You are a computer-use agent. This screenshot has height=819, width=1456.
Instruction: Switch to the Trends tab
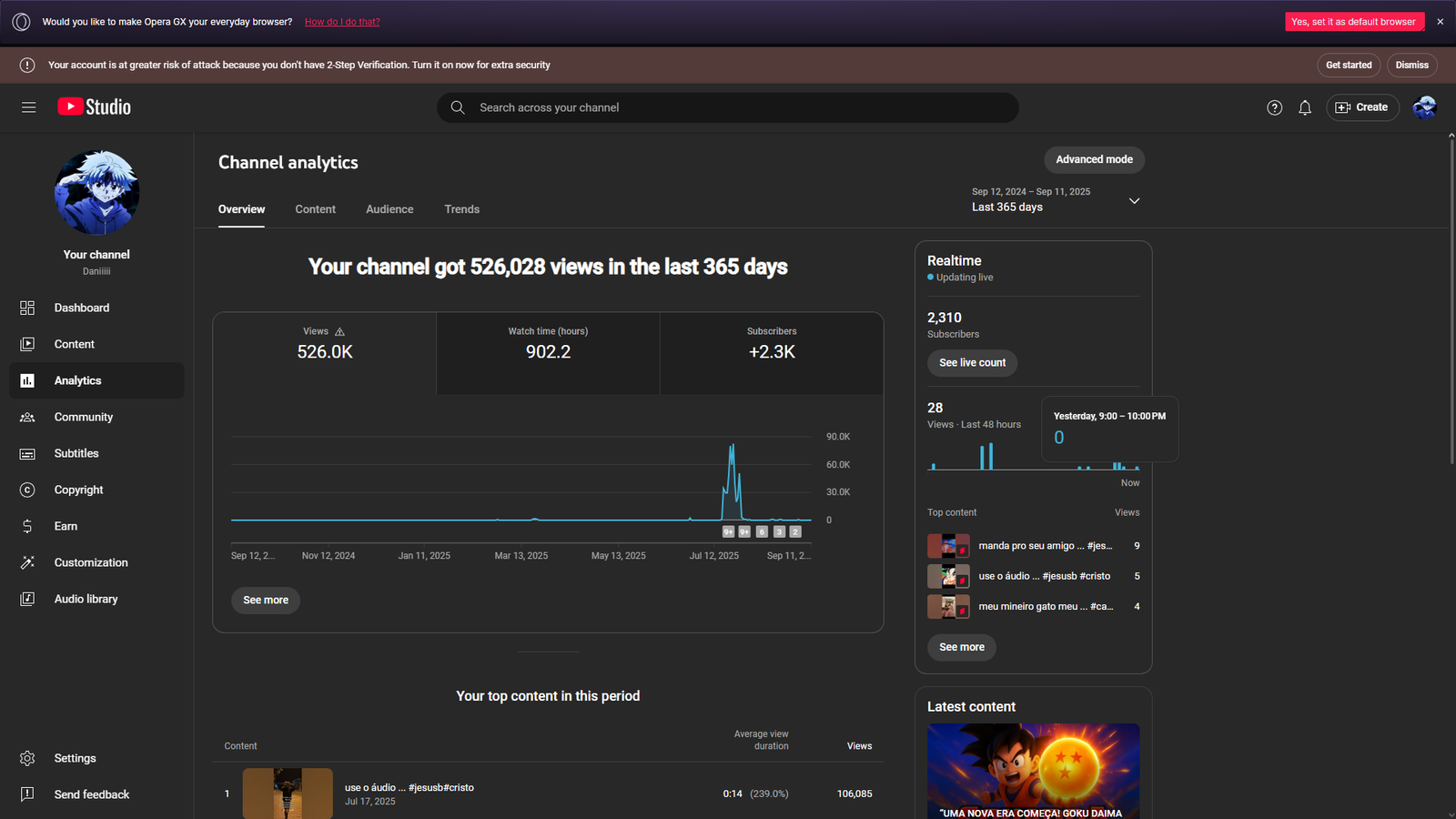coord(461,209)
